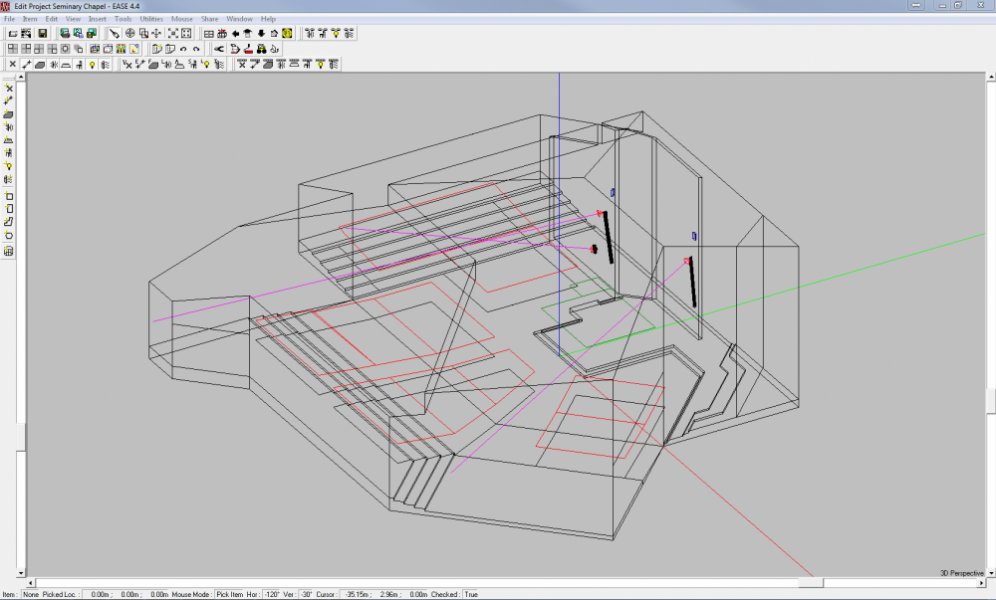Viewport: 996px width, 600px height.
Task: Open the Window menu
Action: point(239,19)
